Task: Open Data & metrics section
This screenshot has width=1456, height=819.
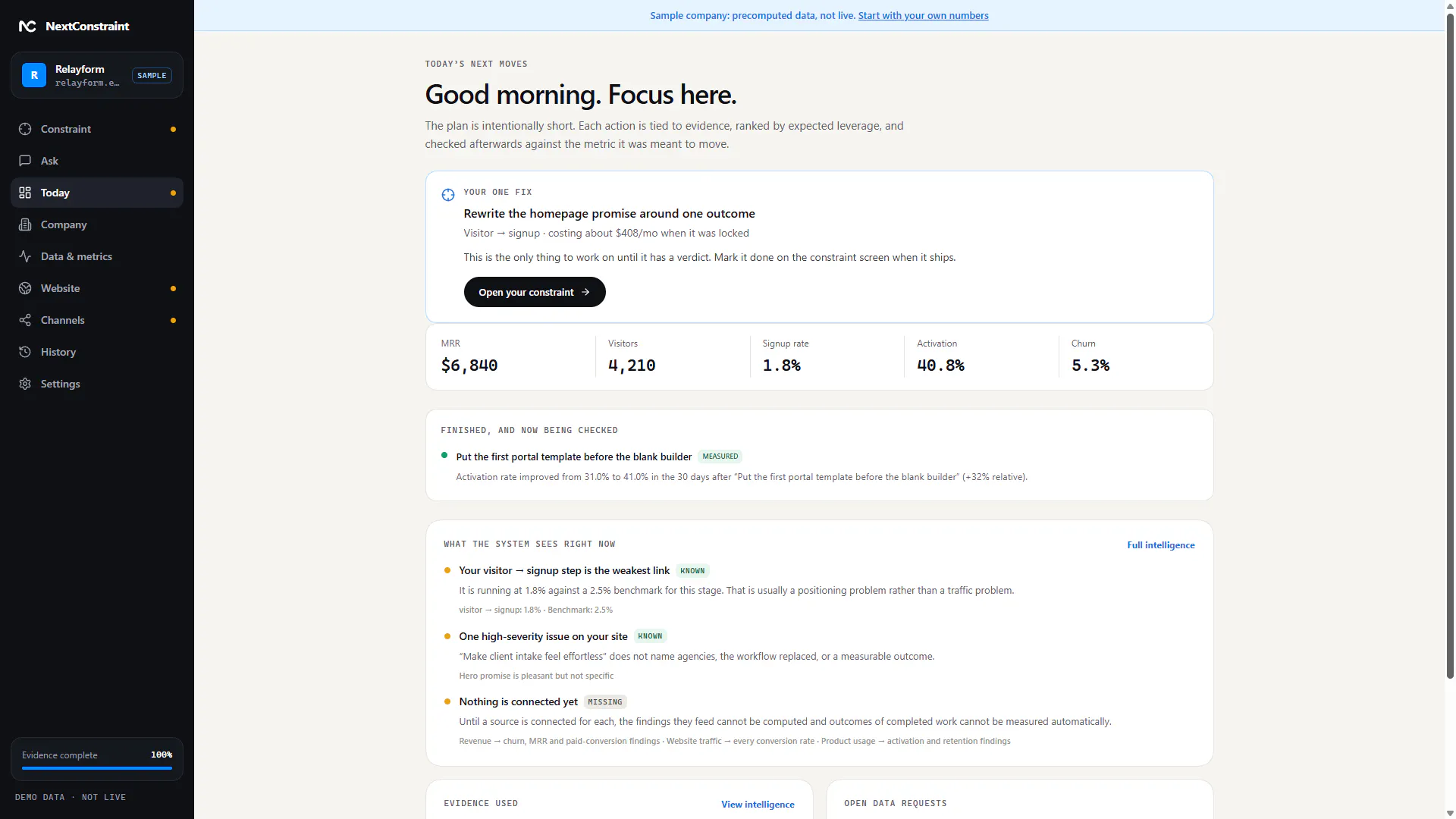Action: pos(97,256)
